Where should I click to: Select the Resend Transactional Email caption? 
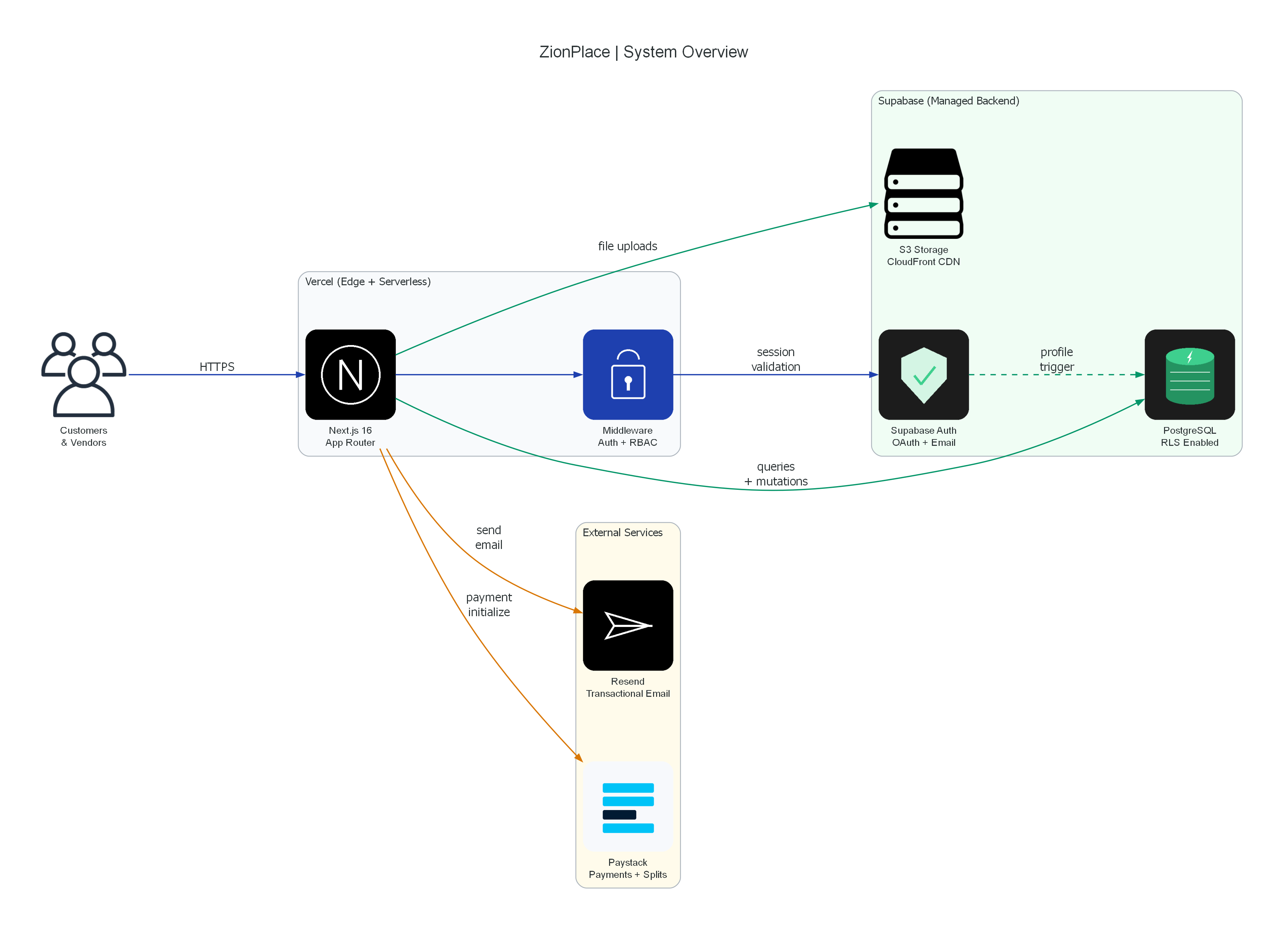[628, 688]
